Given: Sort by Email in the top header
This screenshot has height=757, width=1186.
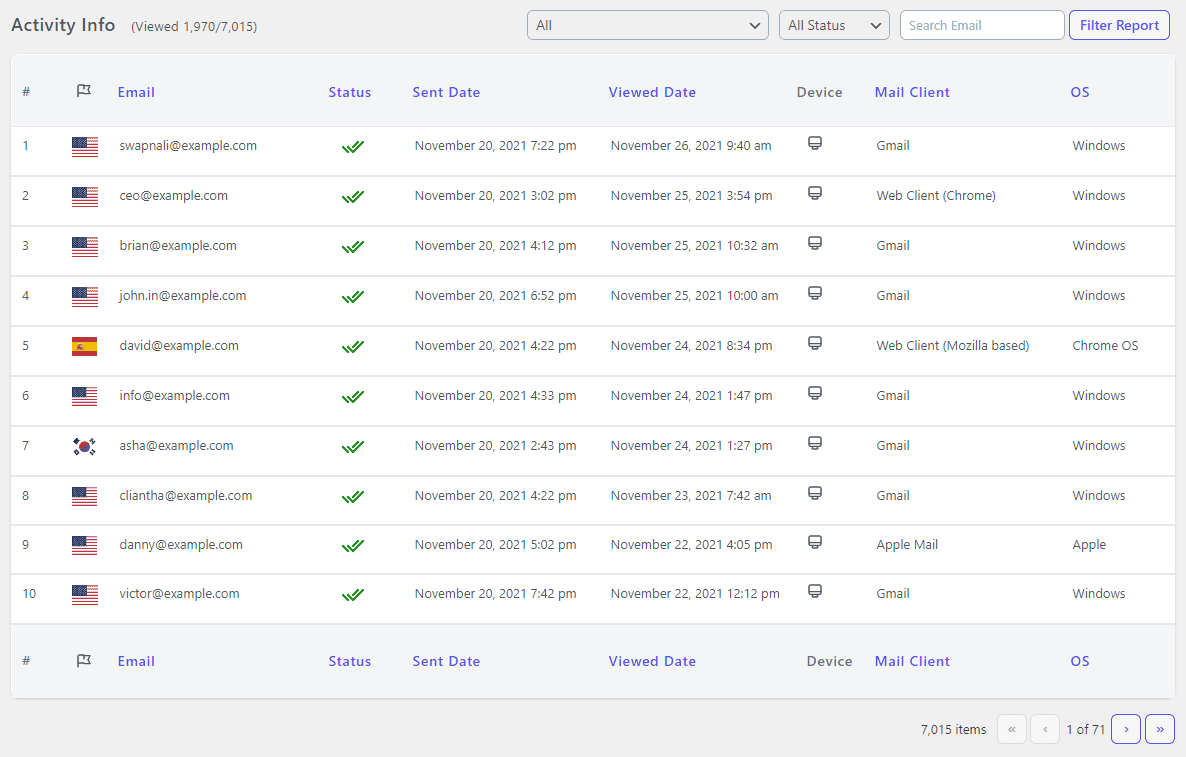Looking at the screenshot, I should 136,92.
